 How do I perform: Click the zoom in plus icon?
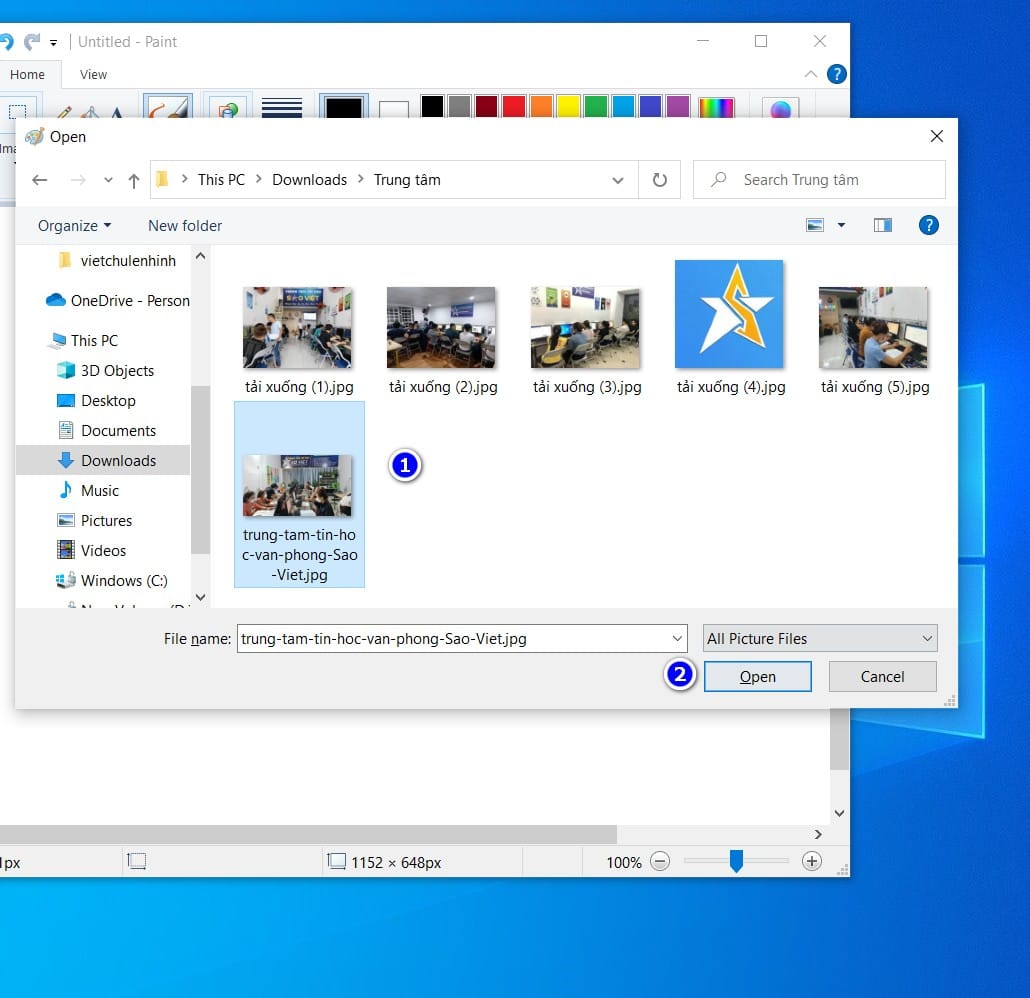[x=811, y=861]
